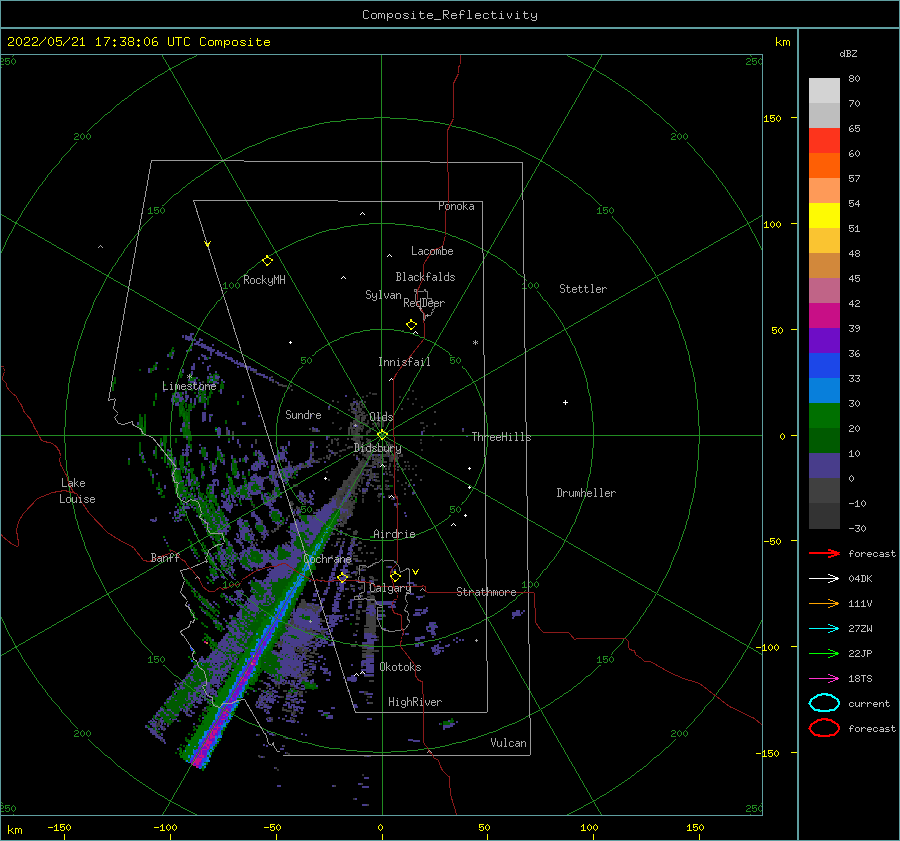
Task: Click the Calgary city label
Action: click(390, 588)
